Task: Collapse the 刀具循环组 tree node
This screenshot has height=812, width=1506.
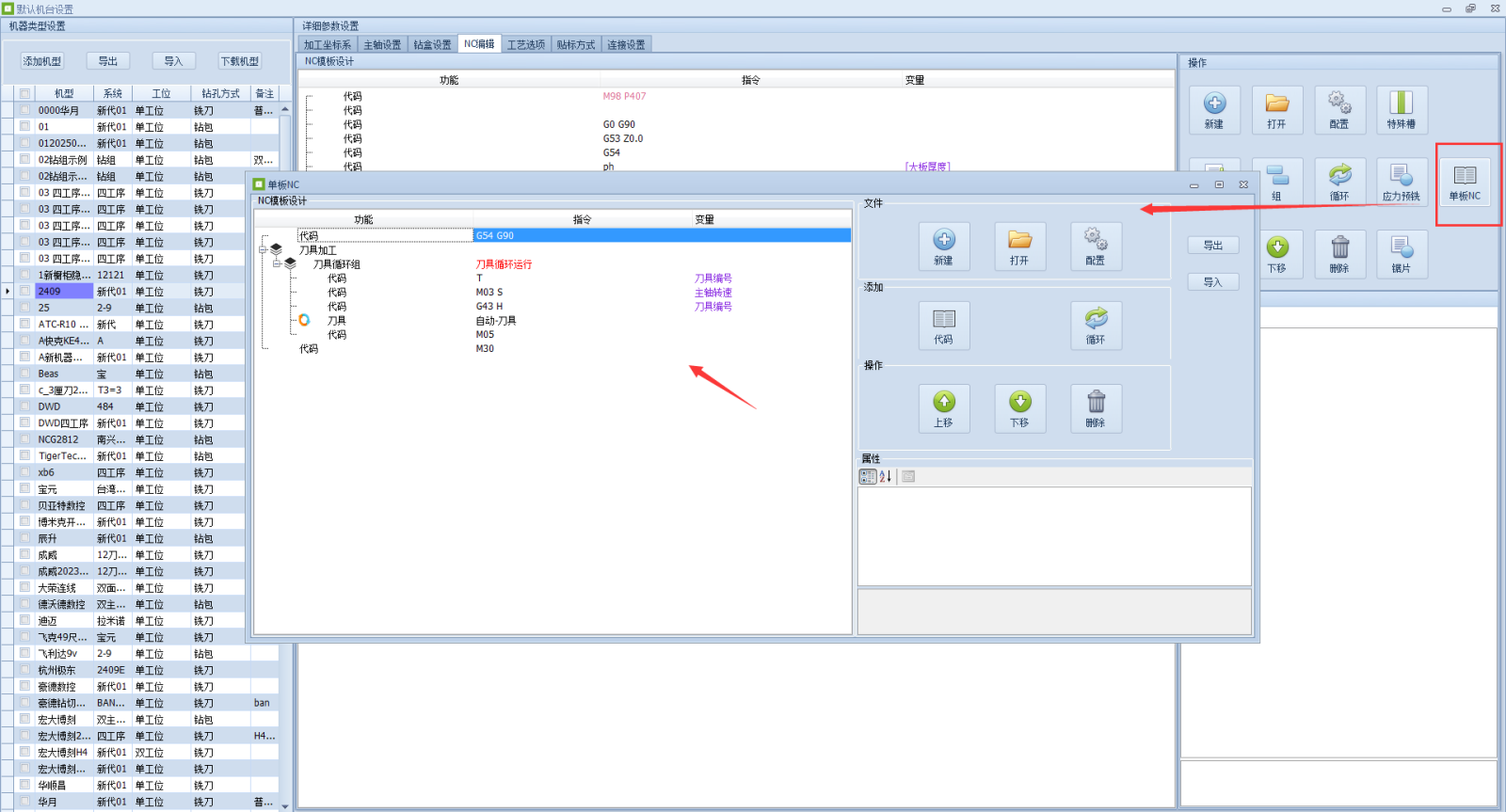Action: [278, 264]
